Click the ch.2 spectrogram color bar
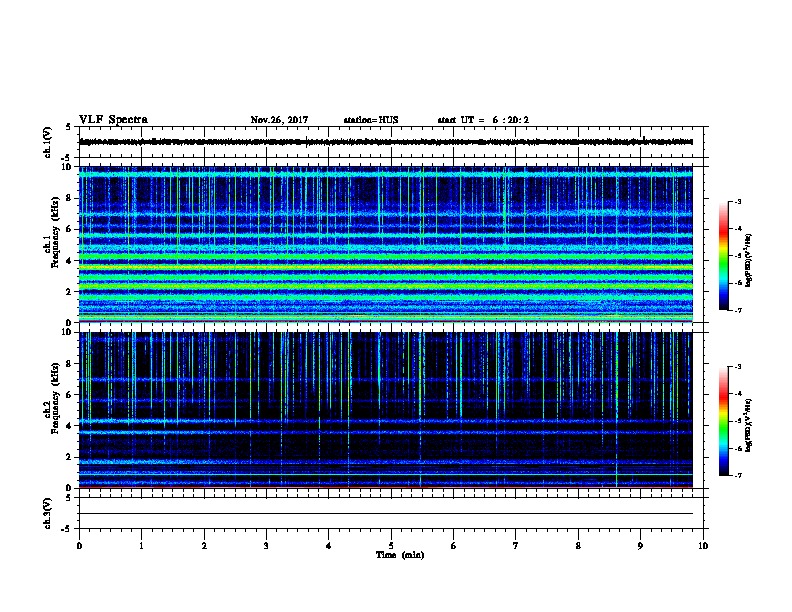Viewport: 792px width, 612px height. tap(723, 421)
